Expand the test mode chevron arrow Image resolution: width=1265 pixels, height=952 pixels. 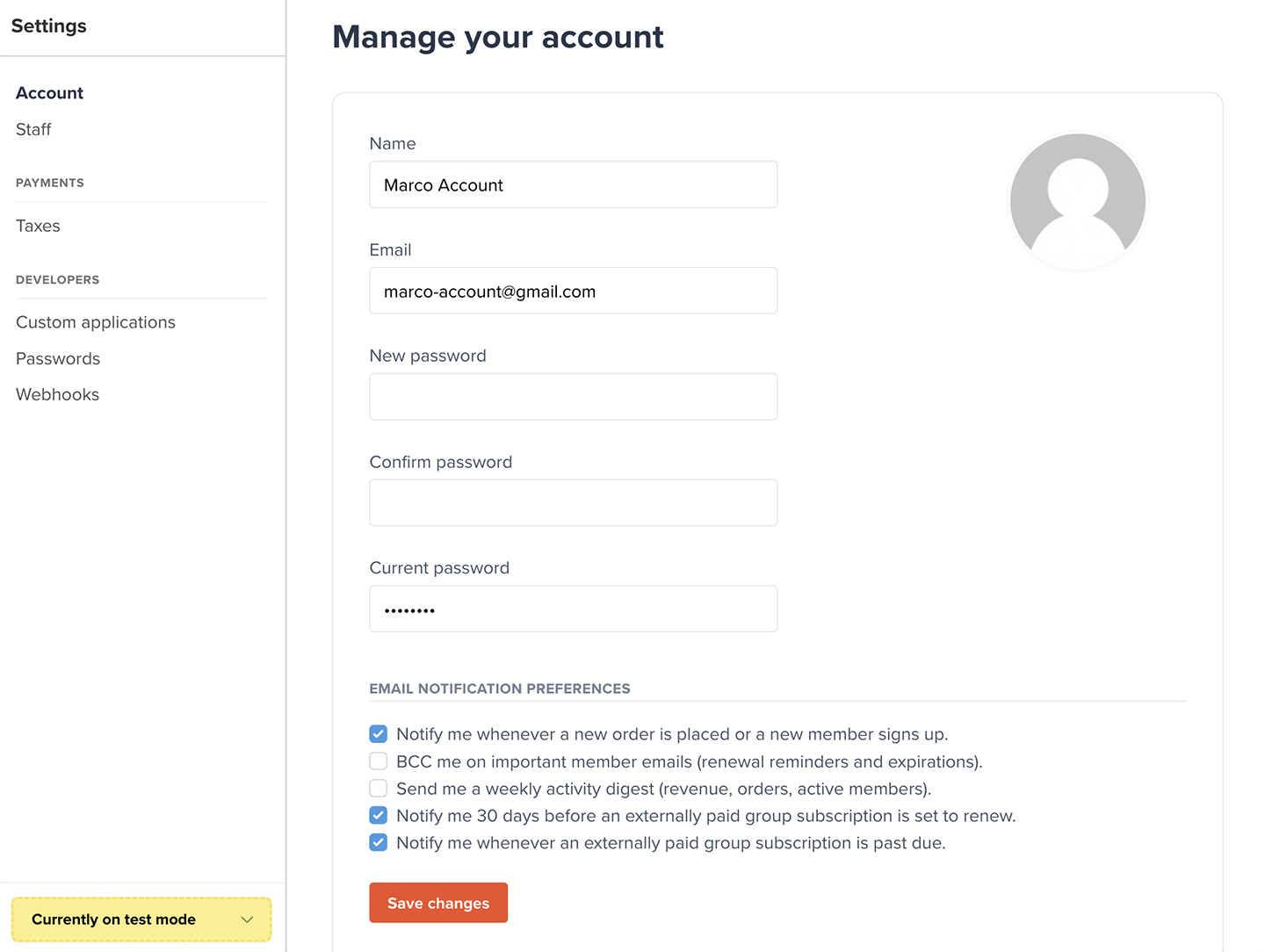[x=247, y=920]
